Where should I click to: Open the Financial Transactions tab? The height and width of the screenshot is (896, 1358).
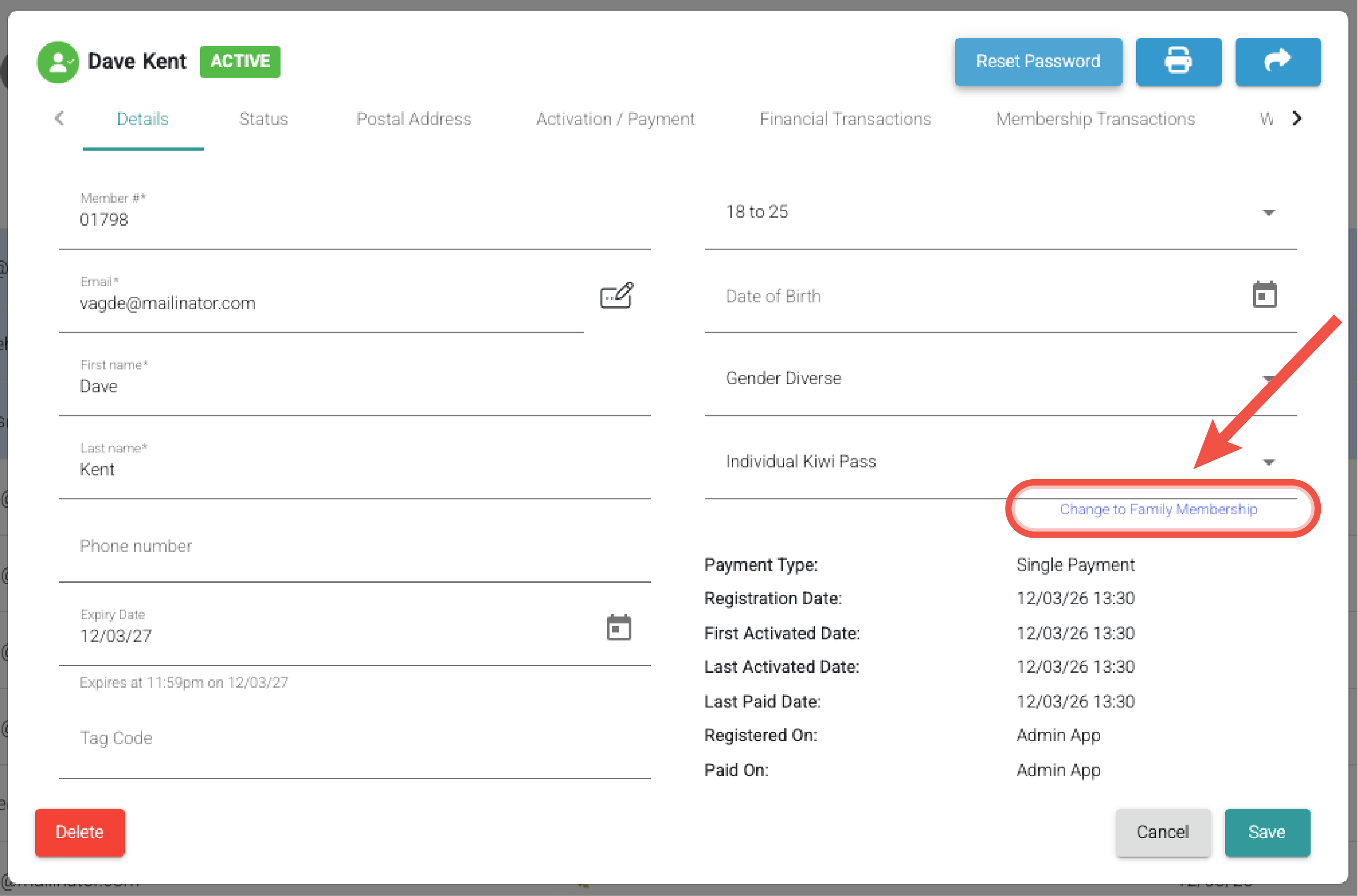click(845, 119)
